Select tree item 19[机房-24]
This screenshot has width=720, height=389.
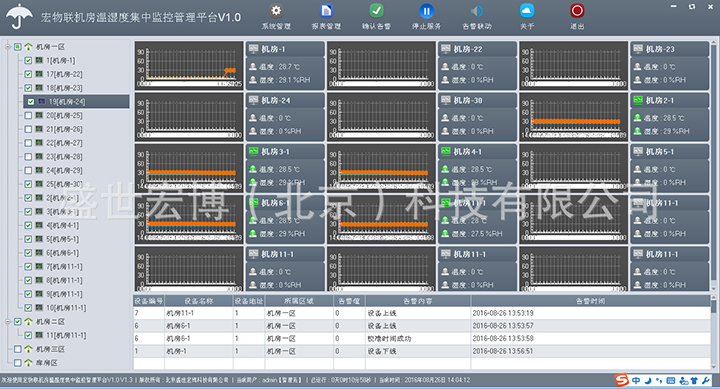(x=67, y=102)
